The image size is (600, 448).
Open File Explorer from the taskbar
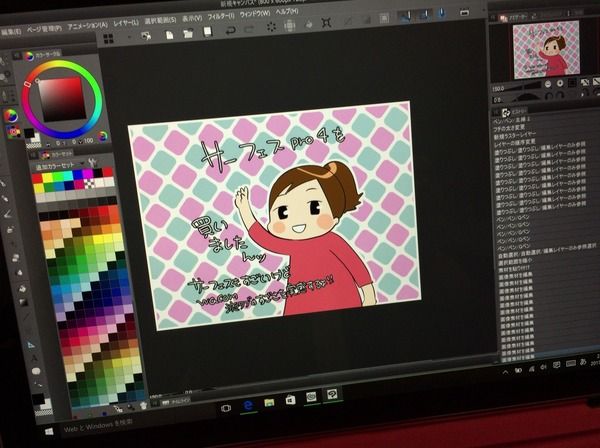click(x=269, y=402)
